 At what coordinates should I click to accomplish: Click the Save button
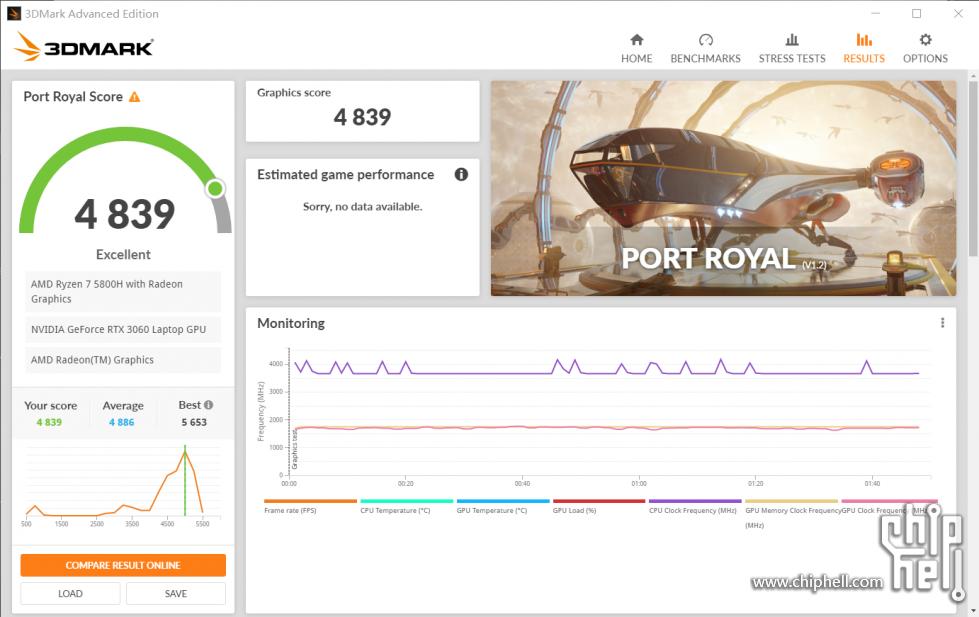tap(175, 593)
